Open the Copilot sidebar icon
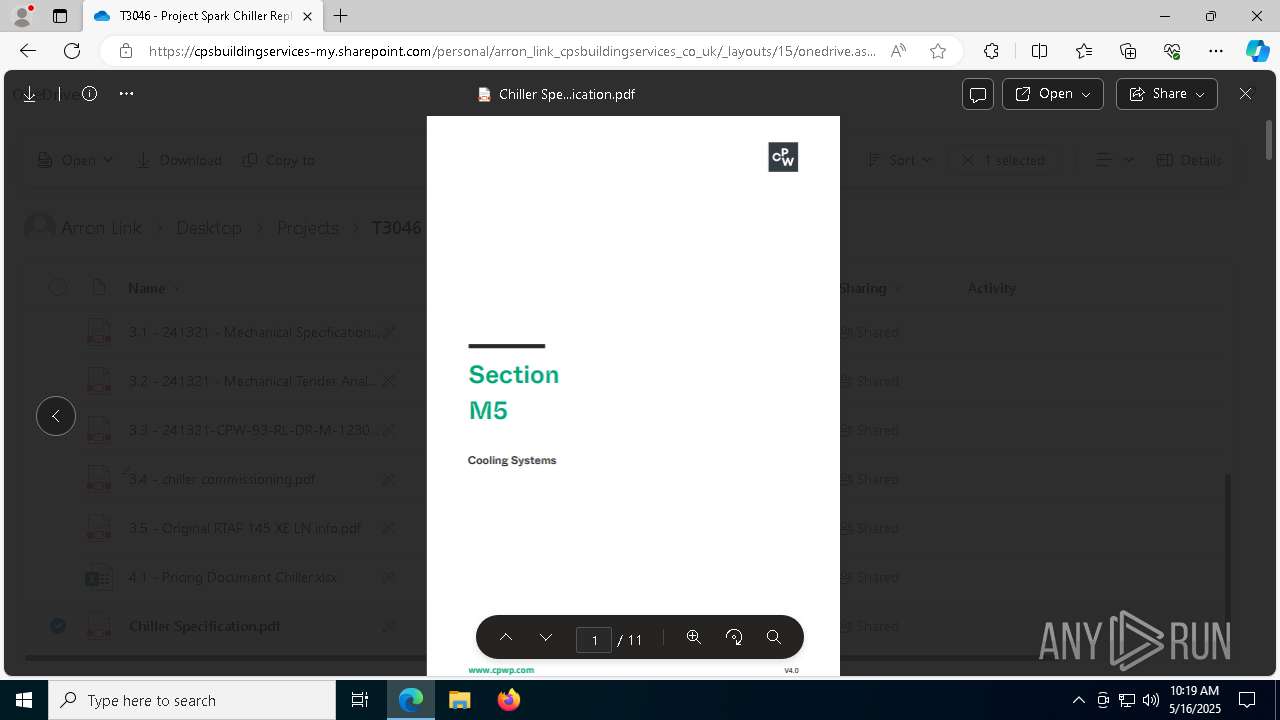Screen dimensions: 1280x720 [x=1257, y=51]
